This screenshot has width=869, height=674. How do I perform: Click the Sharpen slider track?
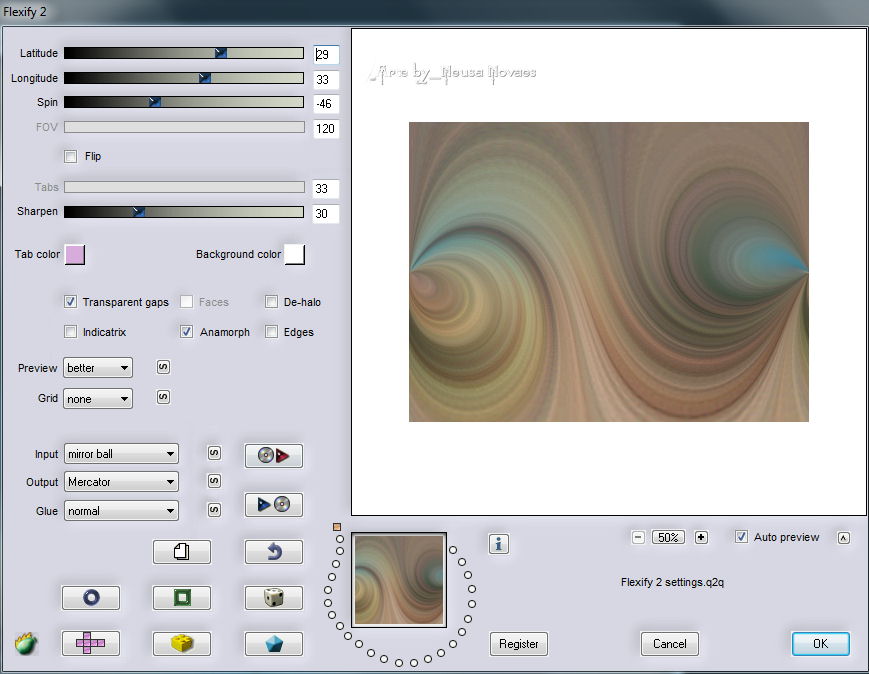[x=184, y=212]
